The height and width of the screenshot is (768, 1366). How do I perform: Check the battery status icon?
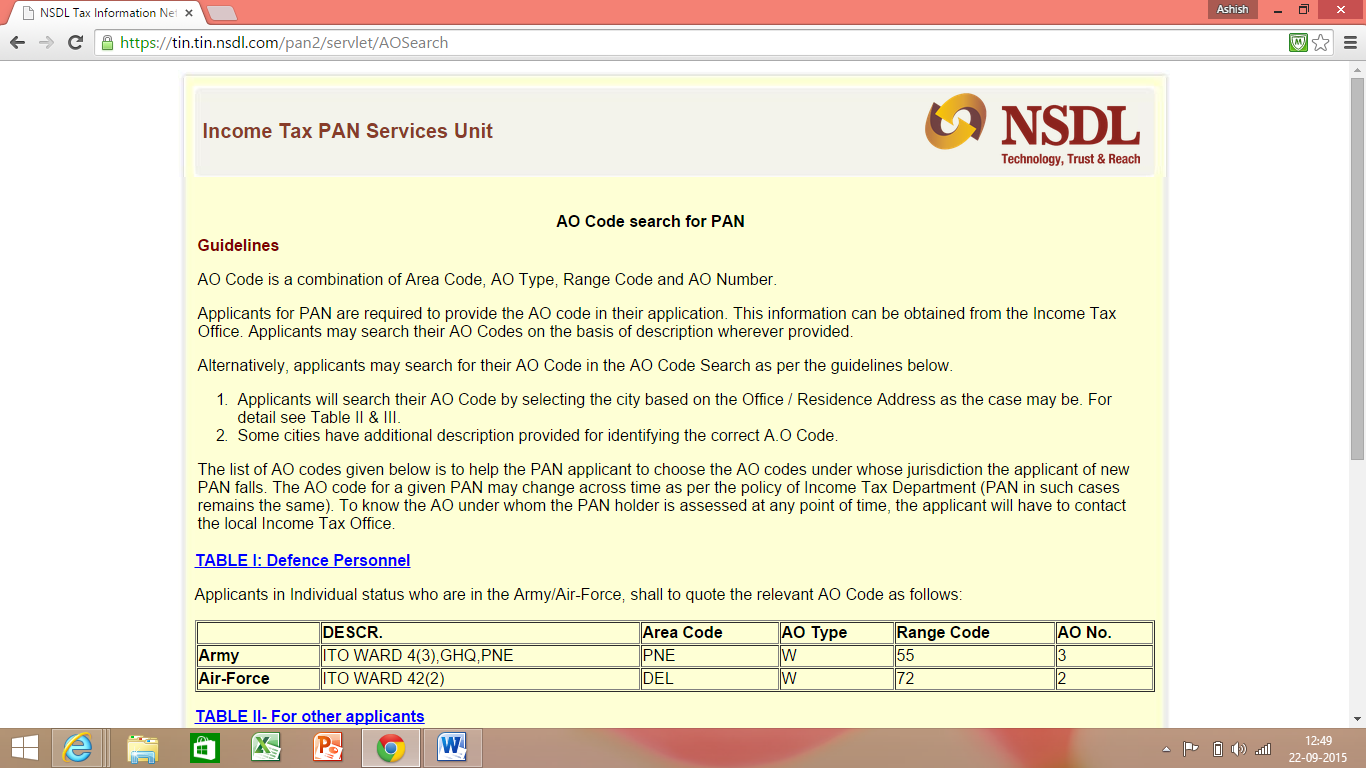1217,748
